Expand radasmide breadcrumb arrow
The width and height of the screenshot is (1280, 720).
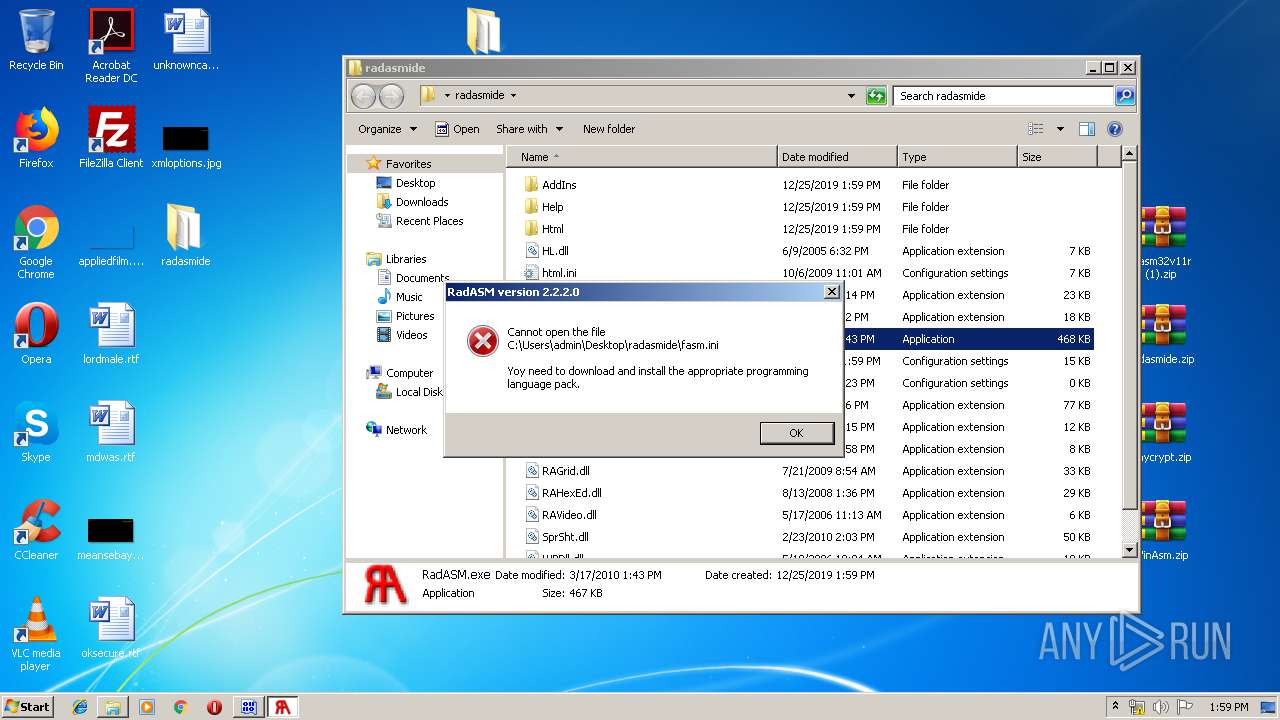pyautogui.click(x=513, y=96)
